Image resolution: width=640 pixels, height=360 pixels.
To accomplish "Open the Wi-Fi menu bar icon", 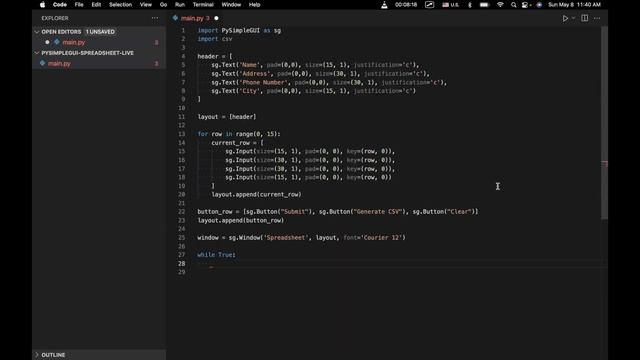I will coord(500,5).
